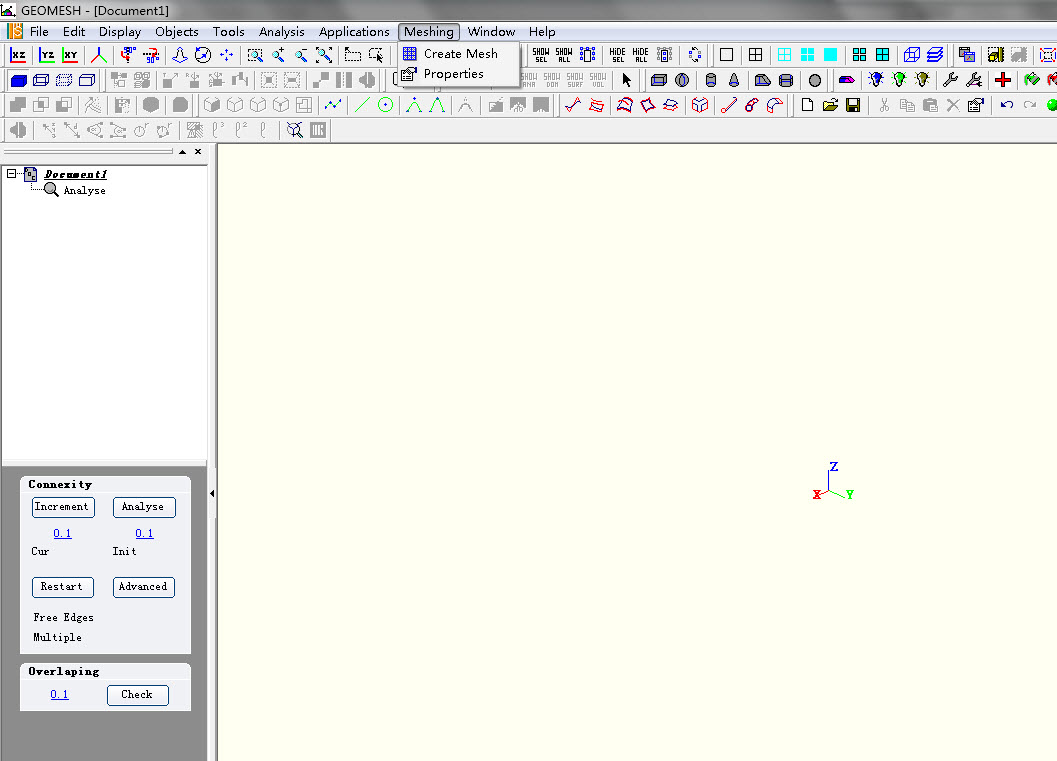The width and height of the screenshot is (1057, 761).
Task: Click the Analyse button in Connexity
Action: (x=144, y=507)
